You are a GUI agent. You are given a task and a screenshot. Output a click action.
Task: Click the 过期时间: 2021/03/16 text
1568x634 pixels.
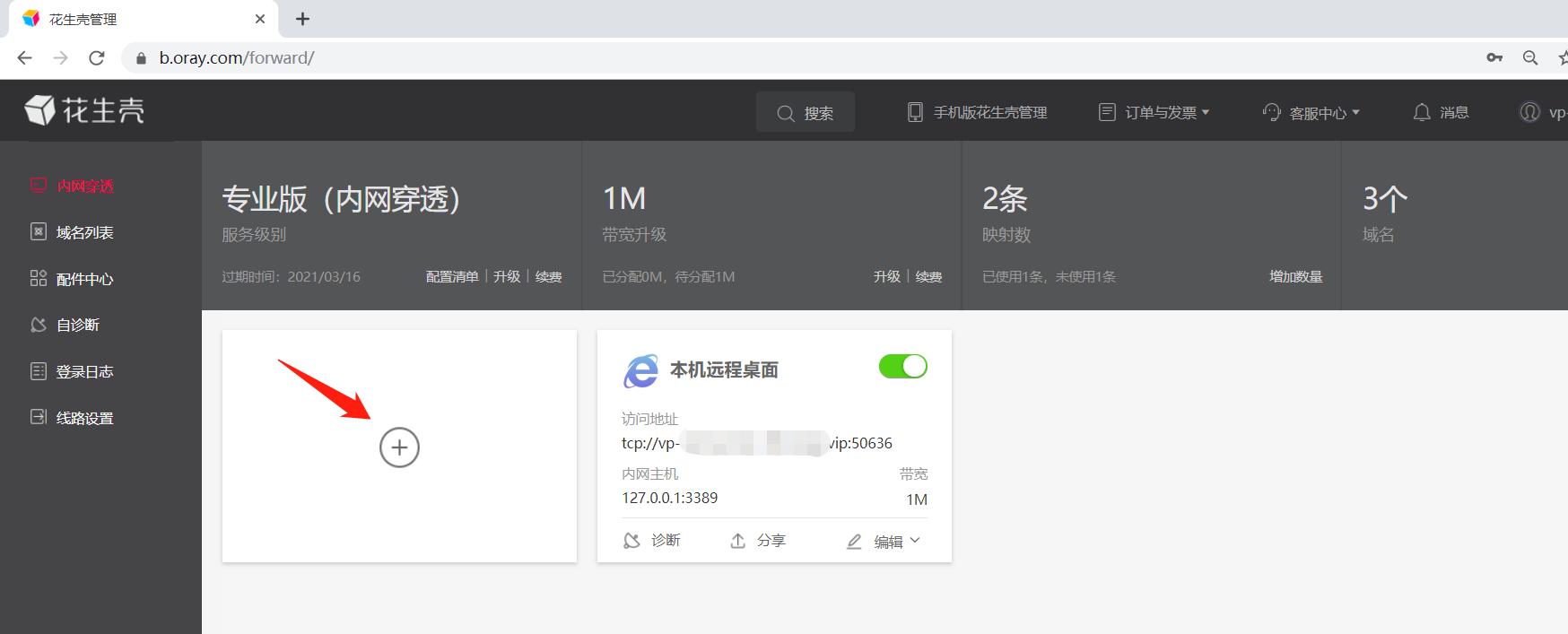click(291, 276)
